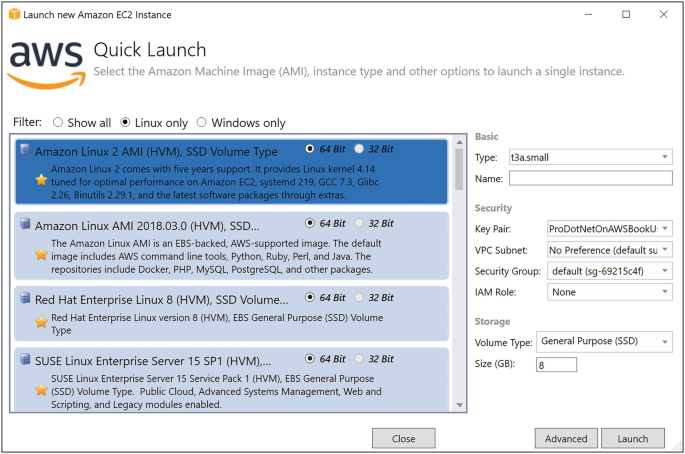Click the star on Red Hat Enterprise Linux 8
The width and height of the screenshot is (685, 454).
pyautogui.click(x=42, y=322)
